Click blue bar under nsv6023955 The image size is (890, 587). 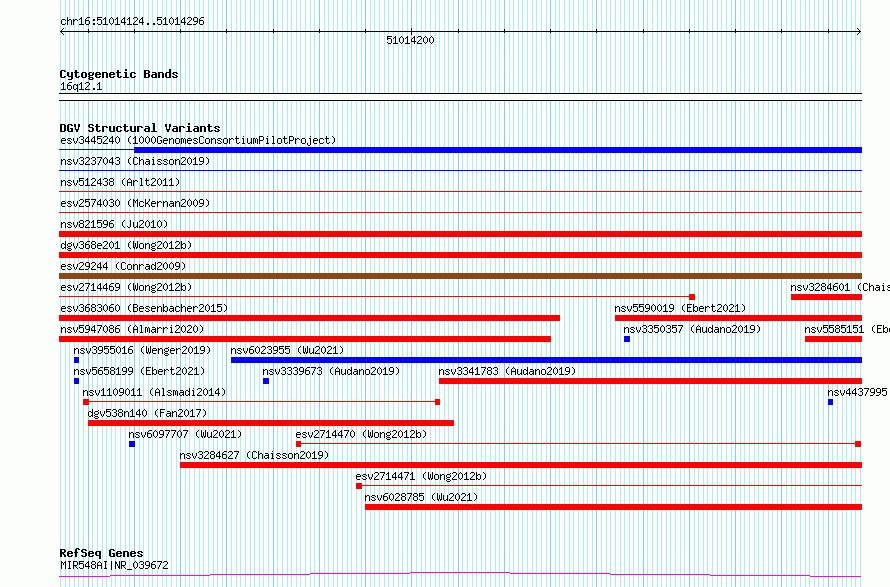tap(546, 360)
